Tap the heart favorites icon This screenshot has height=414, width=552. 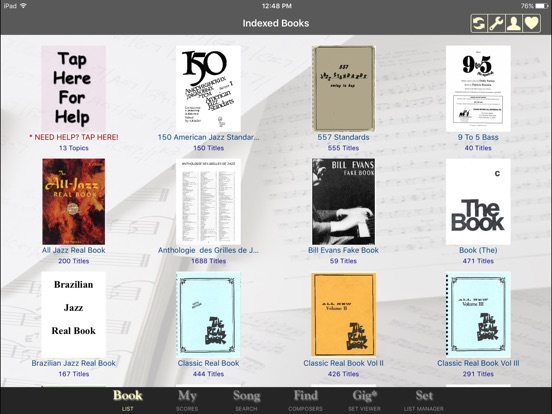(532, 23)
